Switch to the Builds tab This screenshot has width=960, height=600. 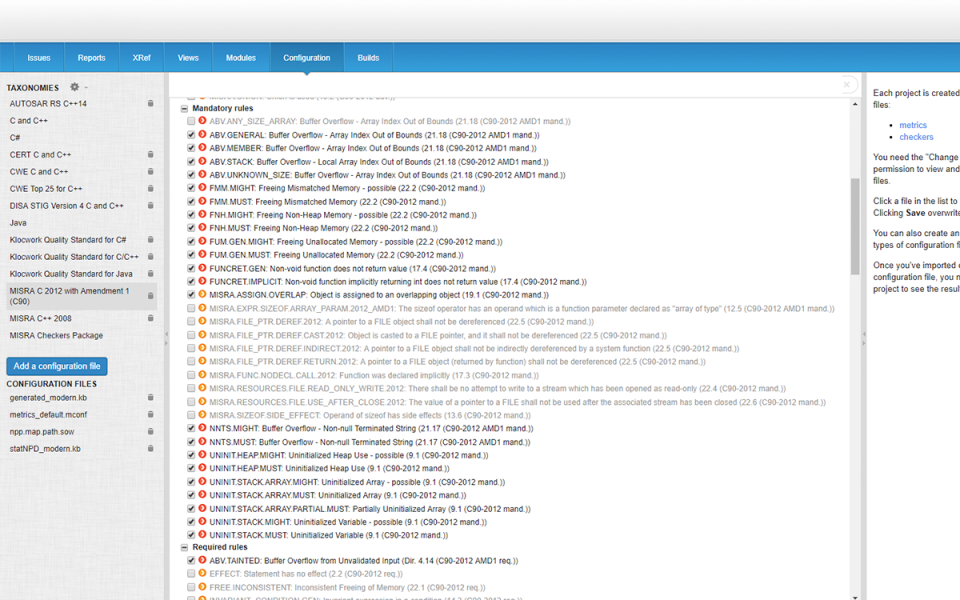[368, 57]
